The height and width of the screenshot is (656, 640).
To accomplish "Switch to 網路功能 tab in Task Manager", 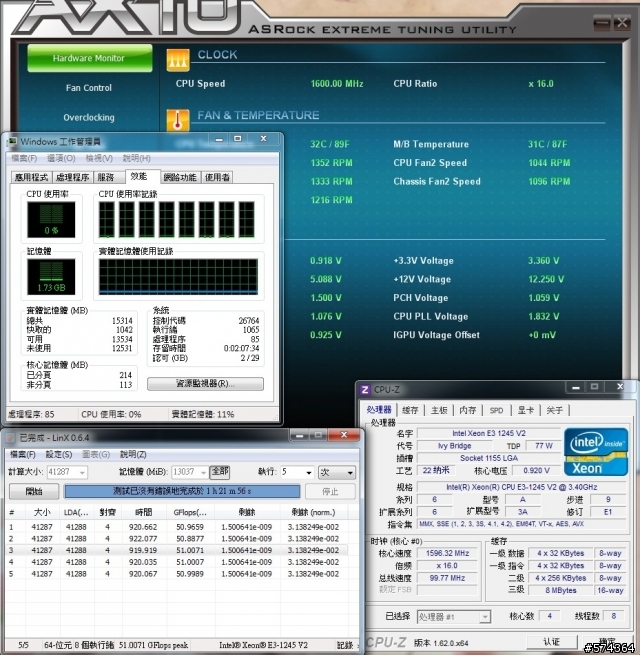I will pos(180,177).
